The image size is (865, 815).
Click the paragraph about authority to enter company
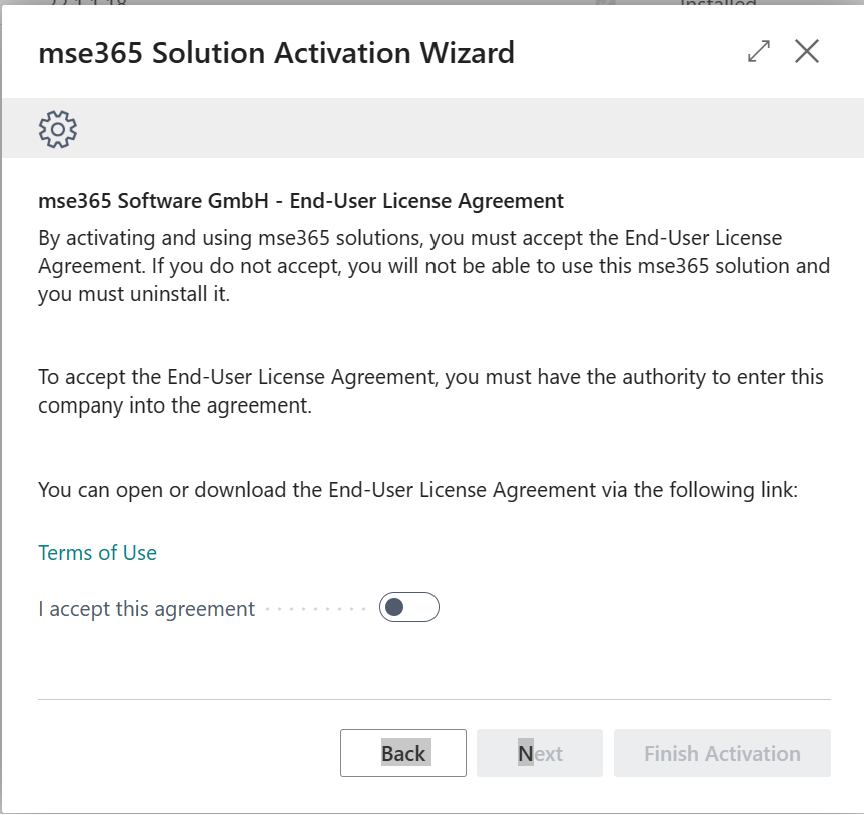(430, 391)
